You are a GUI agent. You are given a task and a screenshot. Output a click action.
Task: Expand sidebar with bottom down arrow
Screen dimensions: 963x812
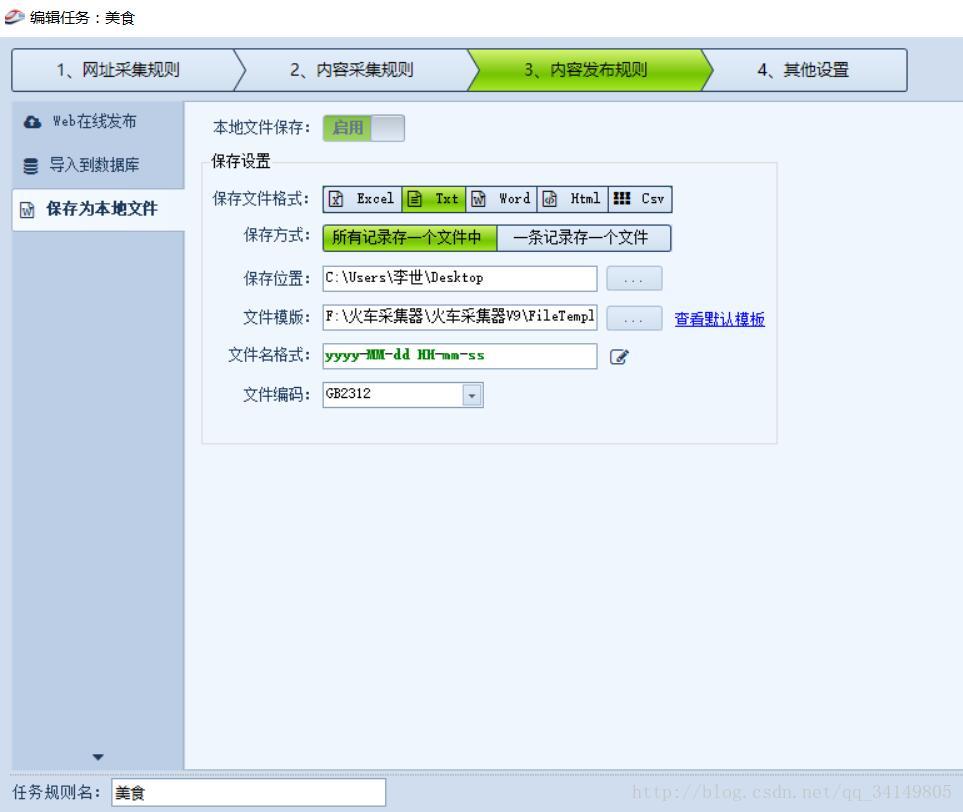tap(98, 757)
